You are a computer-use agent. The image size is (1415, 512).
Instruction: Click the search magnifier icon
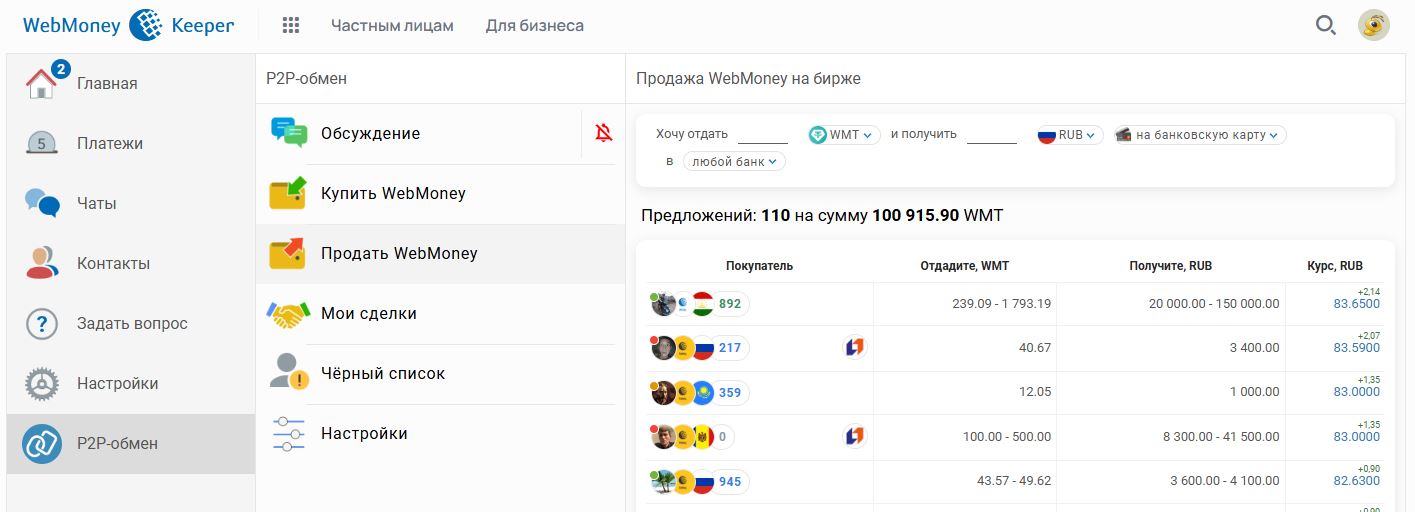[x=1325, y=26]
